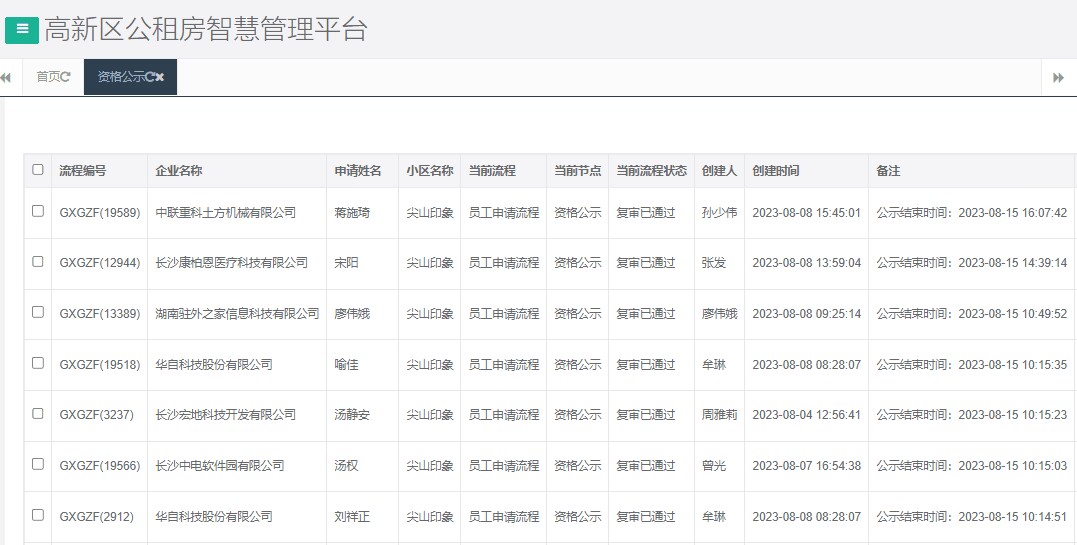Click creator name 曾光
This screenshot has height=545, width=1077.
click(714, 465)
